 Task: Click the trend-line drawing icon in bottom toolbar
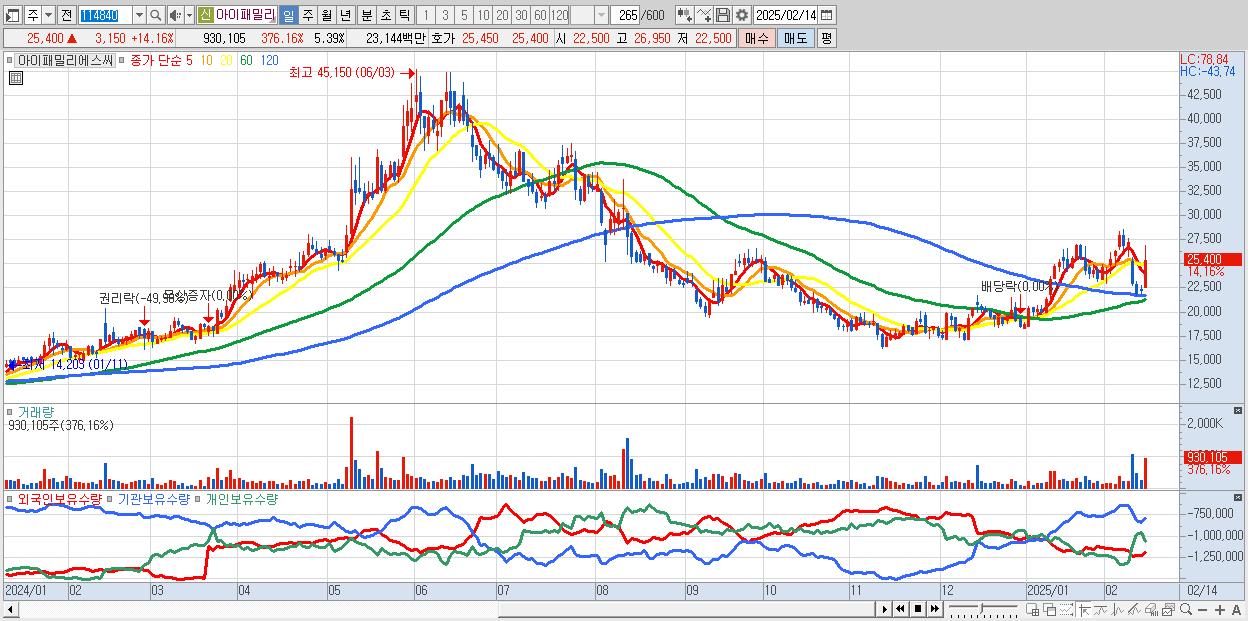click(1101, 609)
